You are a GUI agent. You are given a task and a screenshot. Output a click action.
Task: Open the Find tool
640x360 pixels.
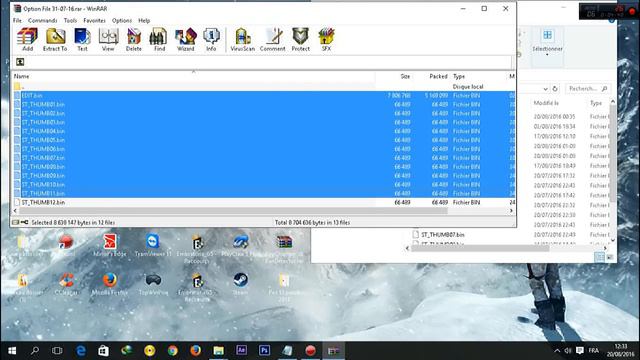(159, 40)
